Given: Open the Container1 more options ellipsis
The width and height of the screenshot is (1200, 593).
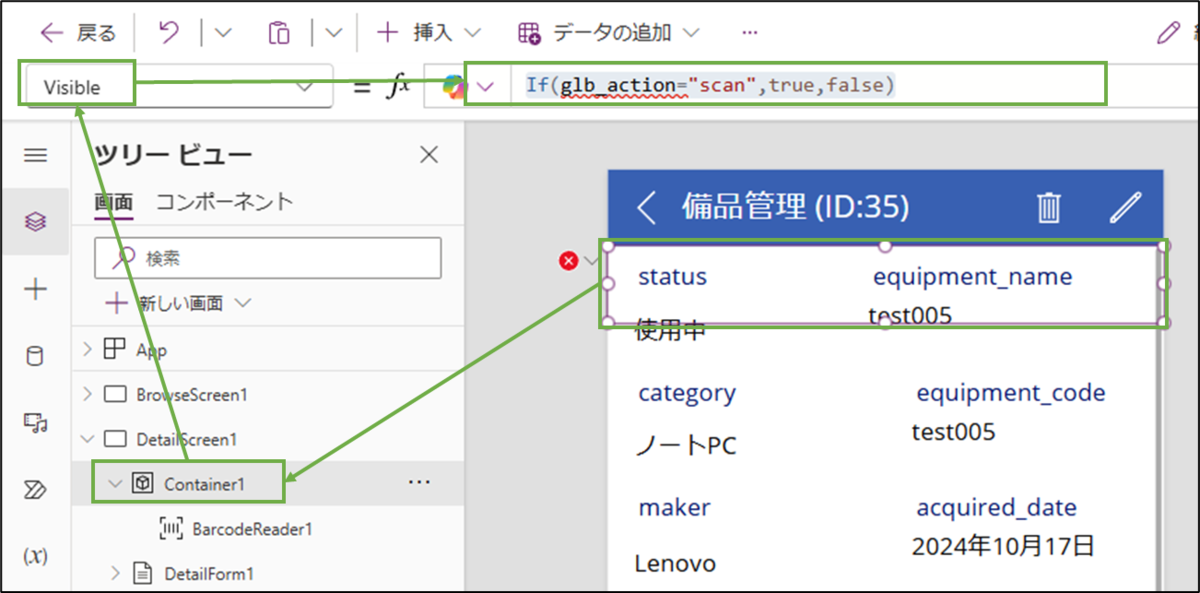Looking at the screenshot, I should click(x=420, y=482).
